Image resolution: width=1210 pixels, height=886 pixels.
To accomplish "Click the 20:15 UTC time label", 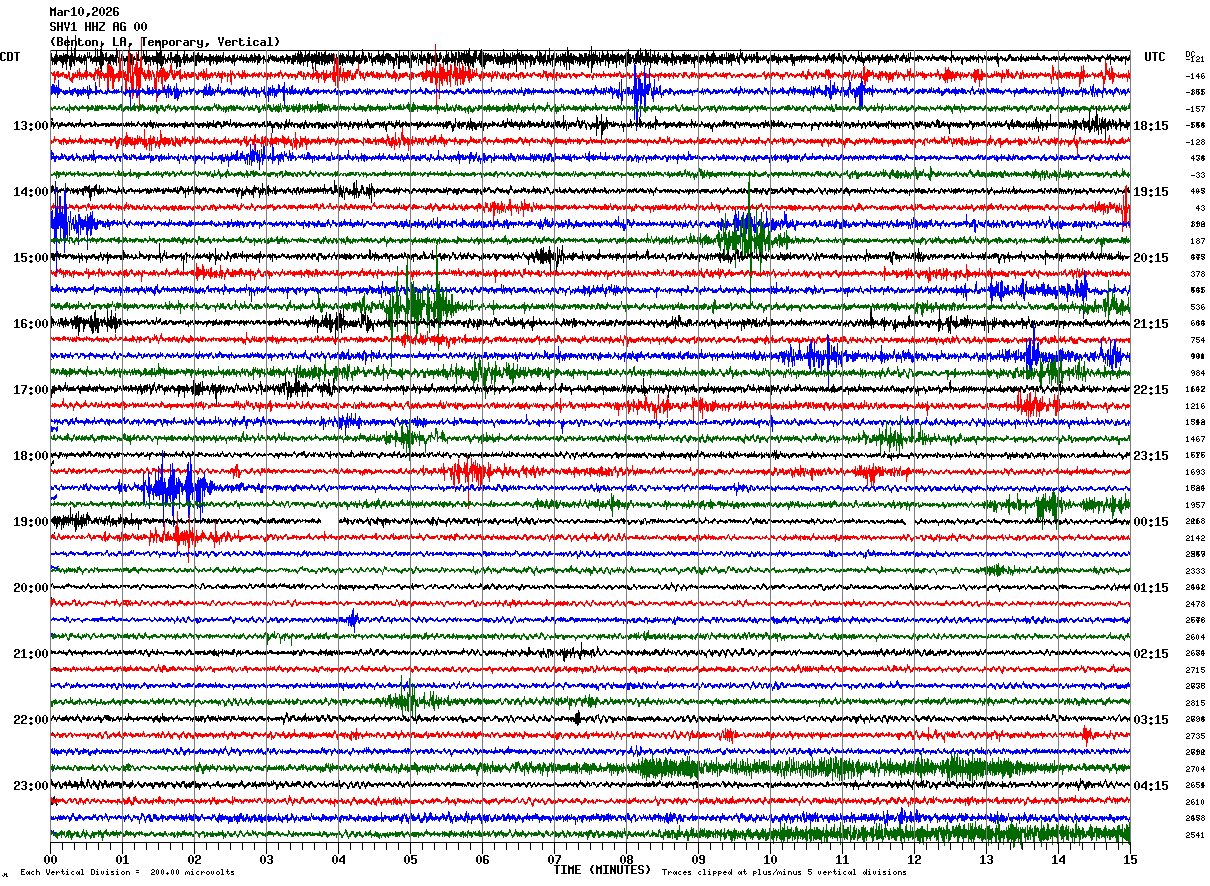I will [x=1151, y=258].
